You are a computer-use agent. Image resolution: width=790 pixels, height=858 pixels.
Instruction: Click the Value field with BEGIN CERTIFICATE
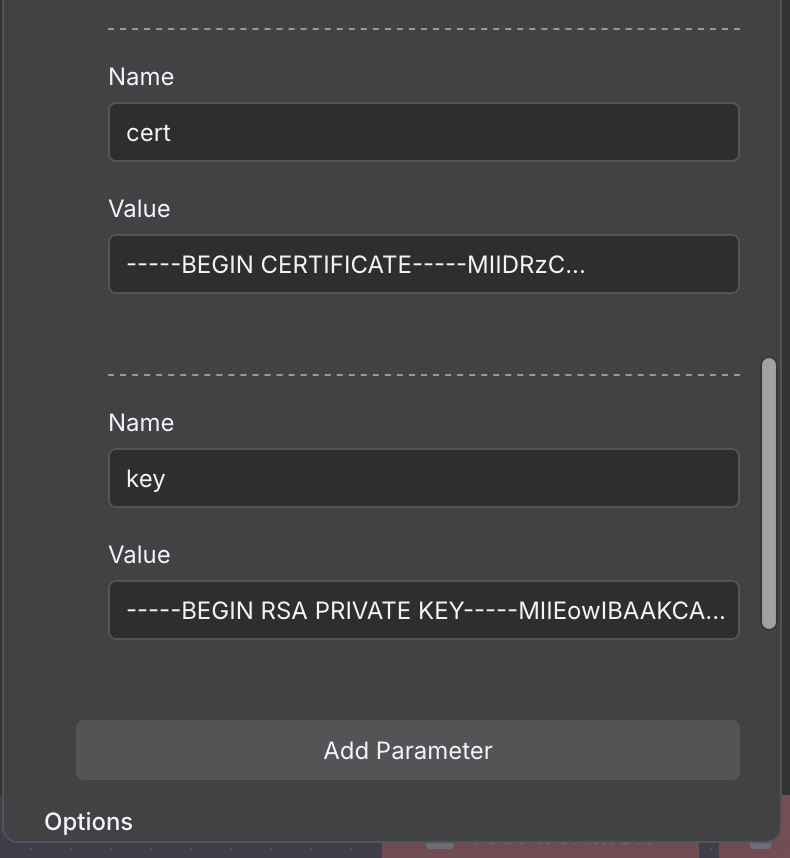[x=423, y=264]
